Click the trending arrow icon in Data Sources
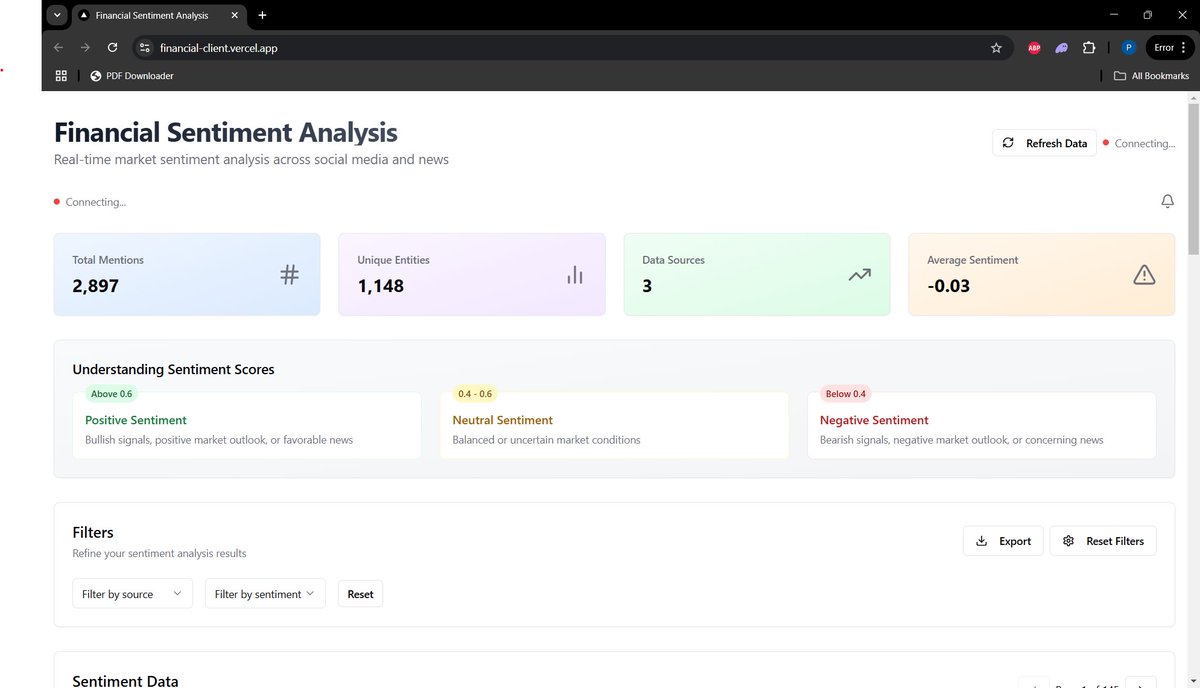The image size is (1200, 688). click(860, 274)
